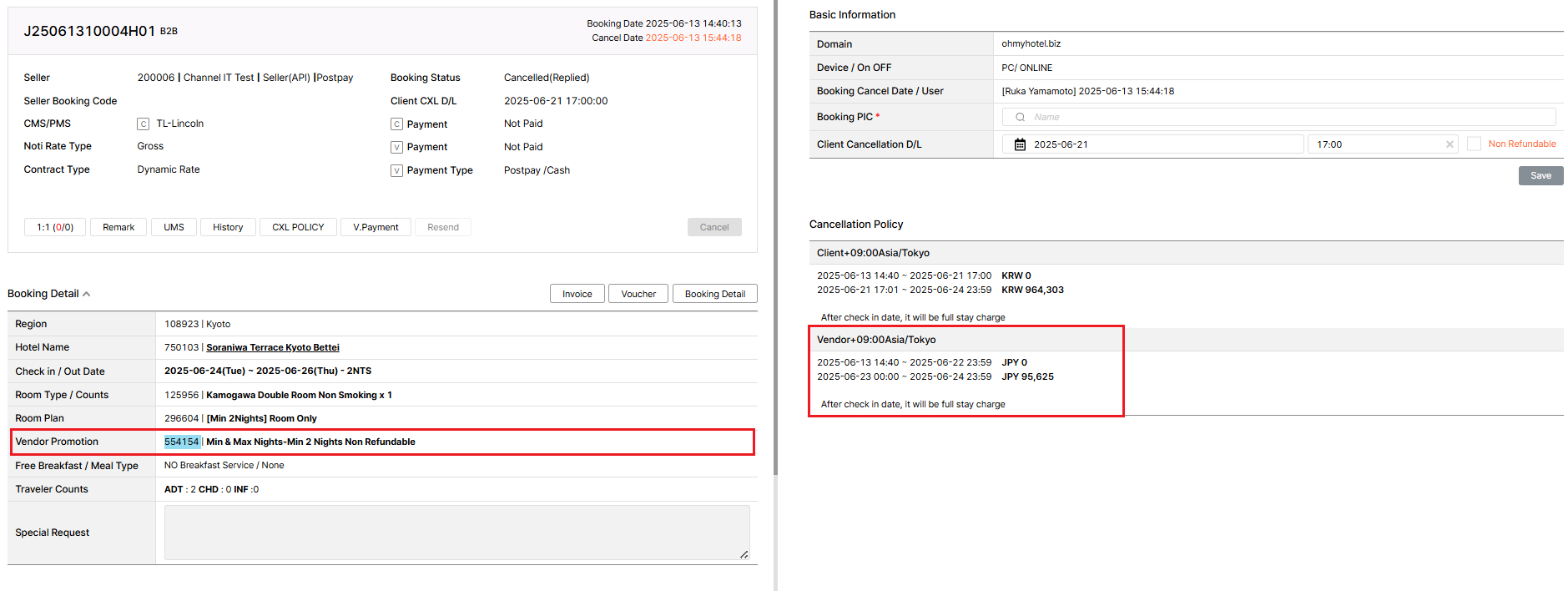Click the Client+09:00Asia/Tokyo header
1568x591 pixels.
873,253
